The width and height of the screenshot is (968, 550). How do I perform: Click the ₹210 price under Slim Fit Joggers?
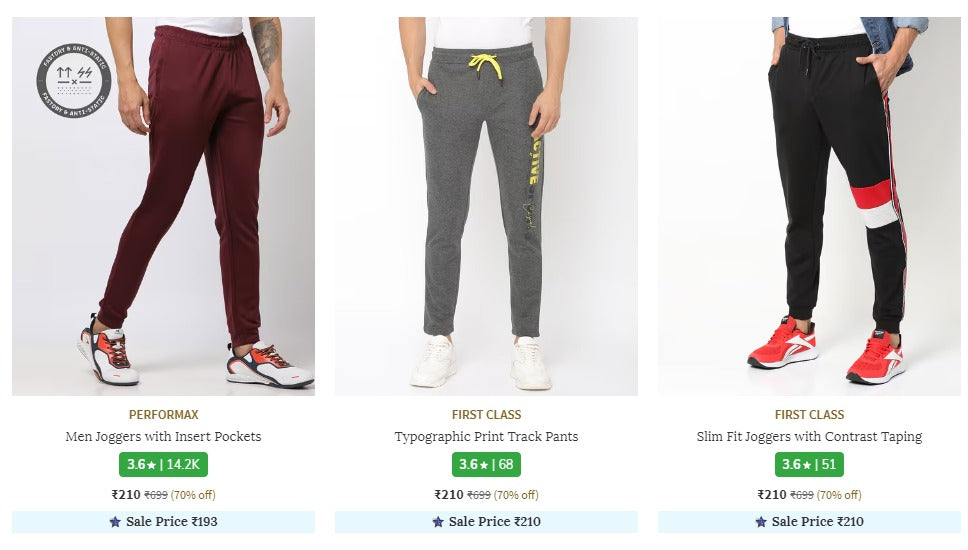coord(772,495)
